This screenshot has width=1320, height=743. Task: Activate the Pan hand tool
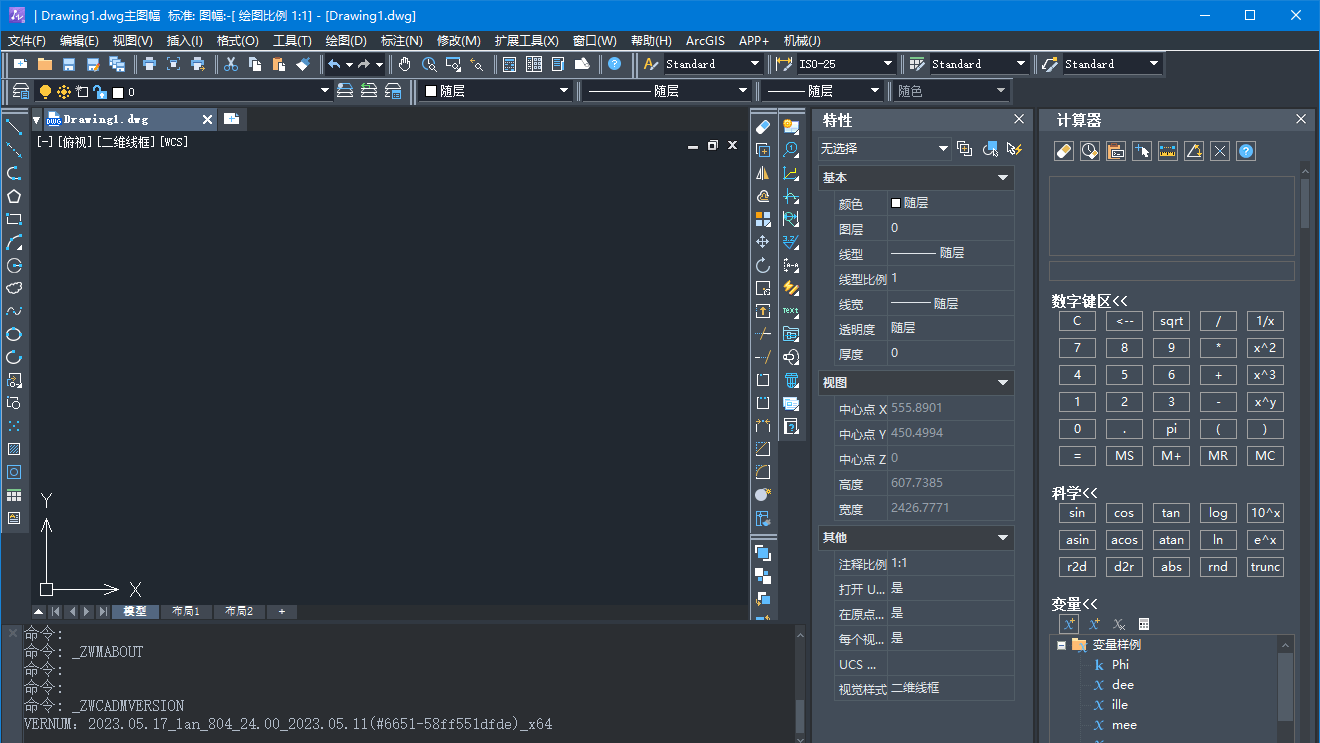pyautogui.click(x=404, y=64)
